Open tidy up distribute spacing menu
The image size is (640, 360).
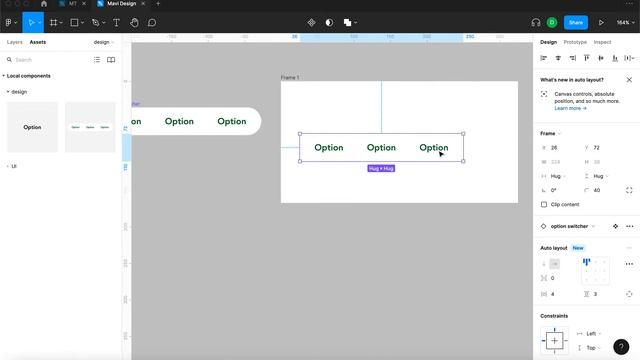[629, 58]
